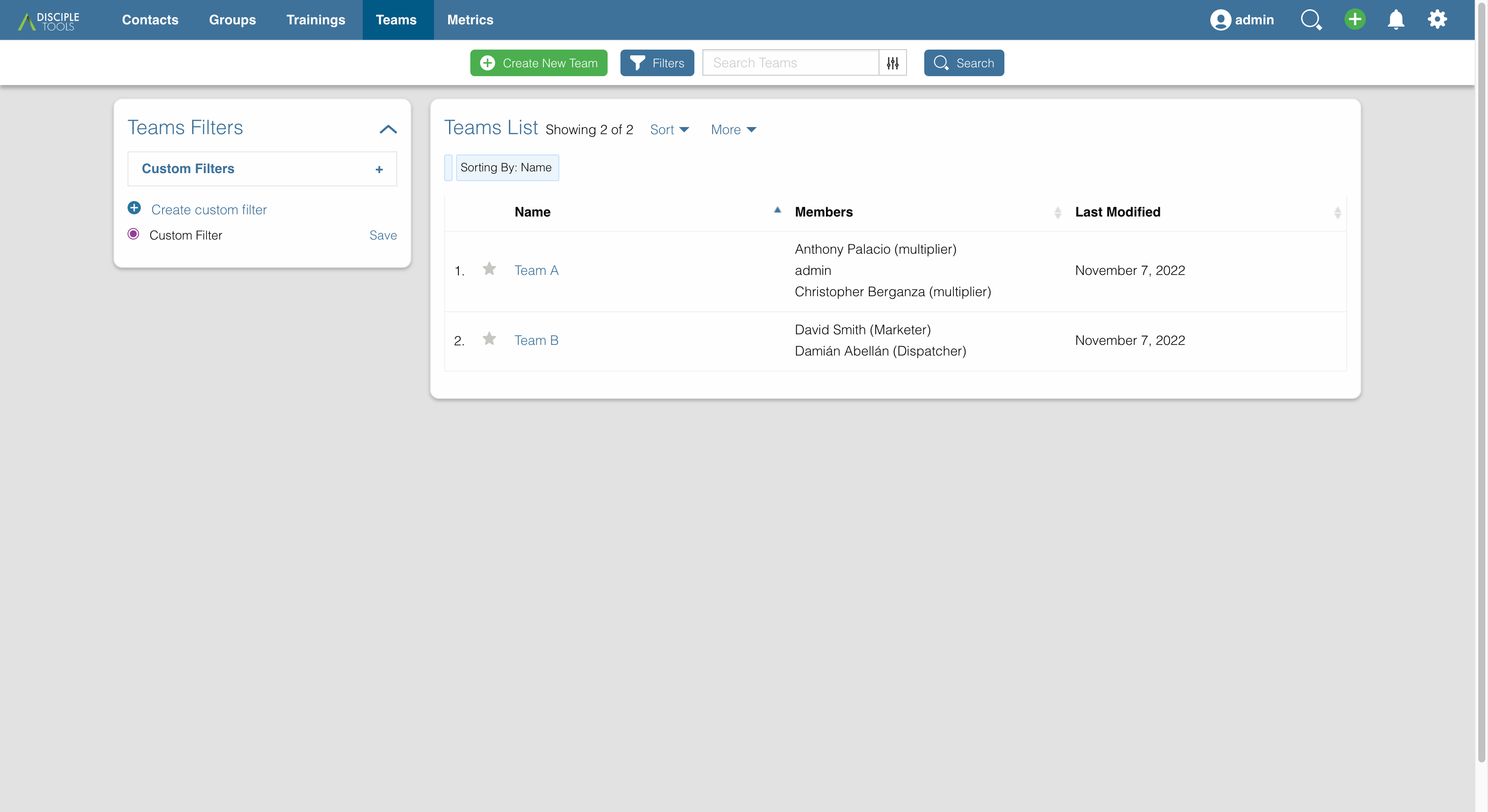Screen dimensions: 1488x812
Task: Click the green add-new plus icon
Action: coord(1355,19)
